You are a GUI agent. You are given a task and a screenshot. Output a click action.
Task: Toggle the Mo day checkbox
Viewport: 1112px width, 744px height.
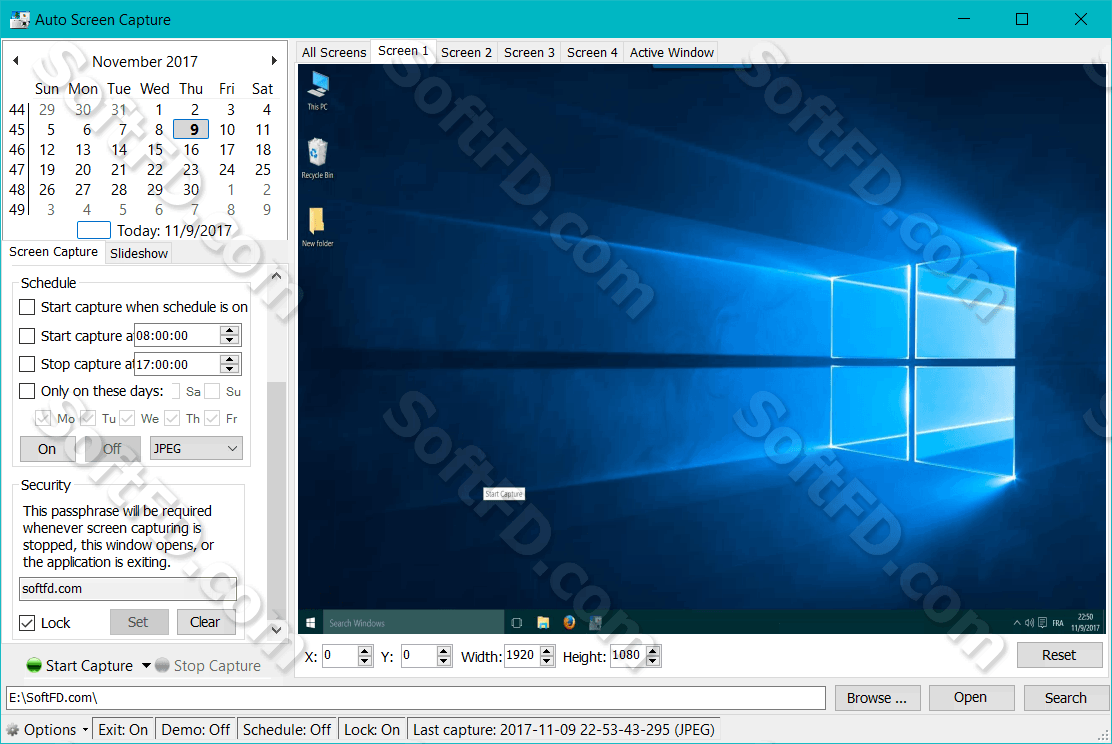coord(43,418)
